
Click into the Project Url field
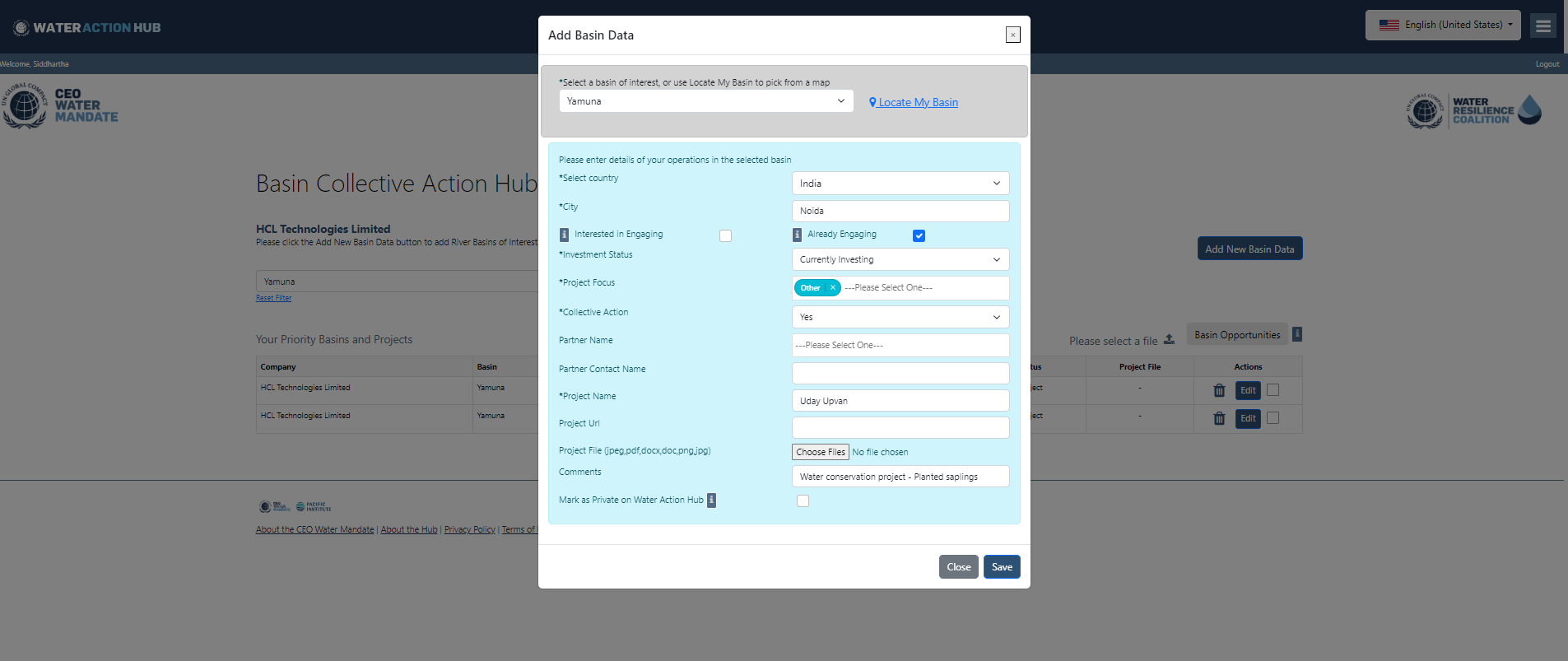900,428
